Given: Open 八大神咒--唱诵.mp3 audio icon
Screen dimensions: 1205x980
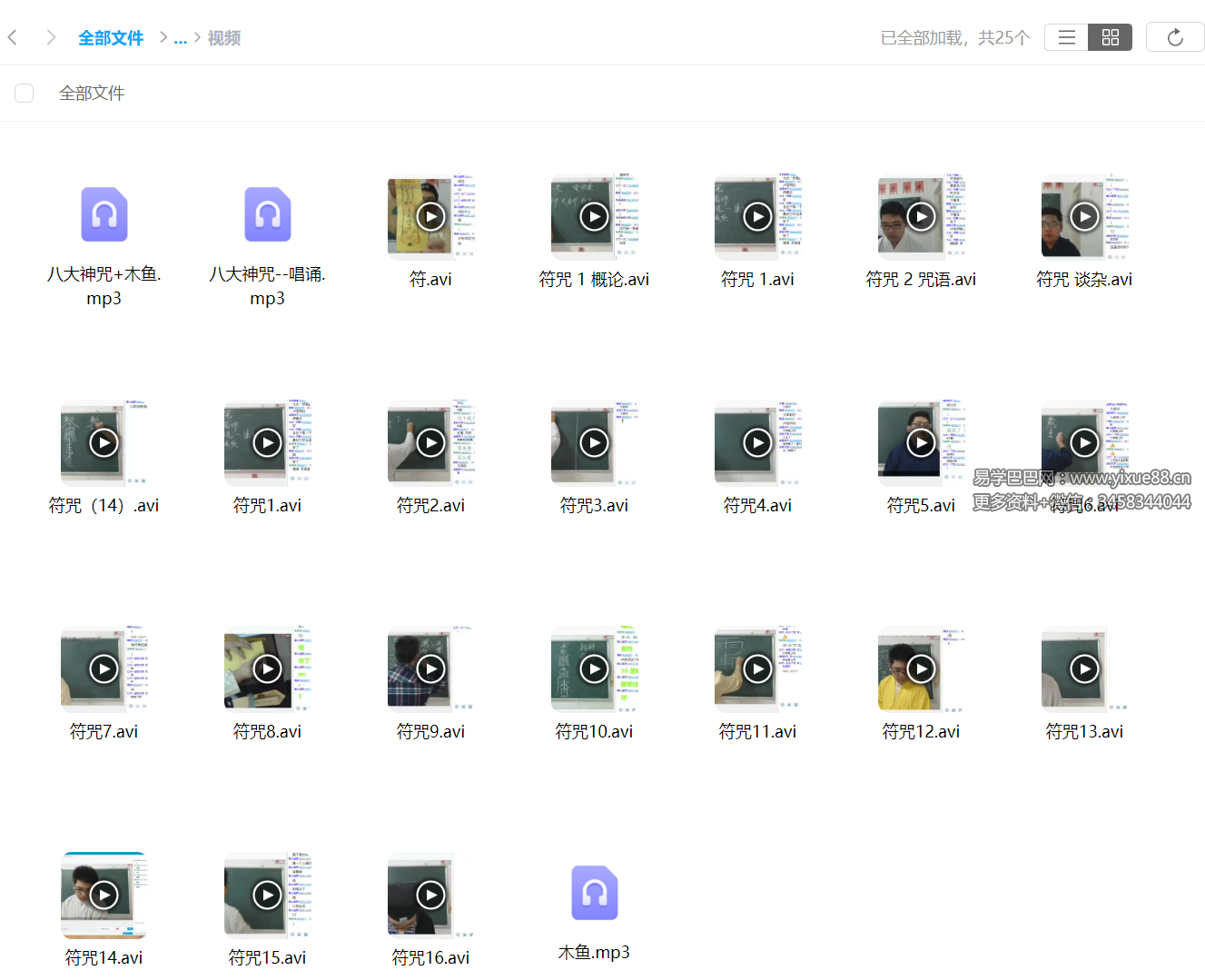Looking at the screenshot, I should [267, 214].
